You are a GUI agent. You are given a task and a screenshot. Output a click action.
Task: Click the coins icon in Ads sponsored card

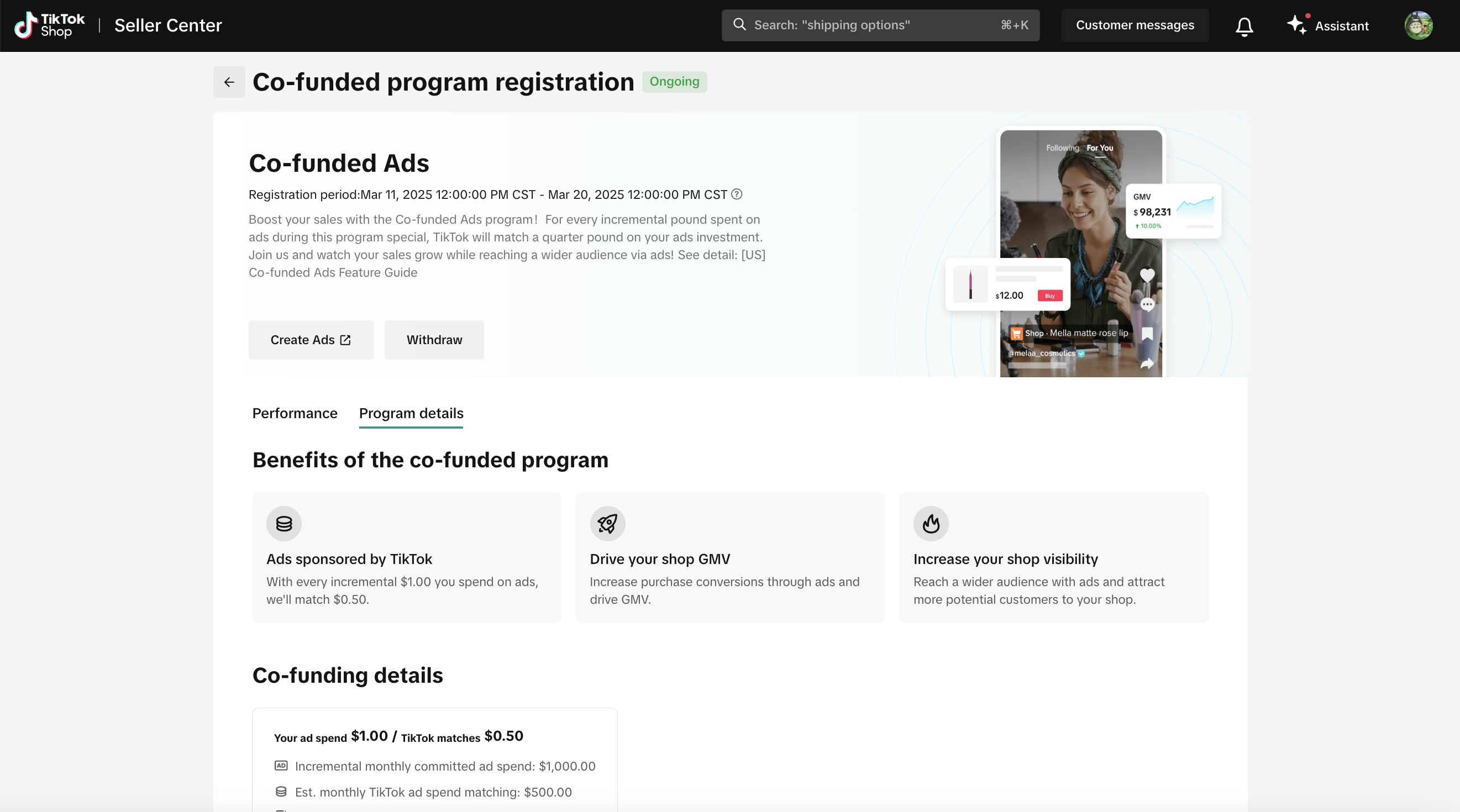pyautogui.click(x=284, y=523)
